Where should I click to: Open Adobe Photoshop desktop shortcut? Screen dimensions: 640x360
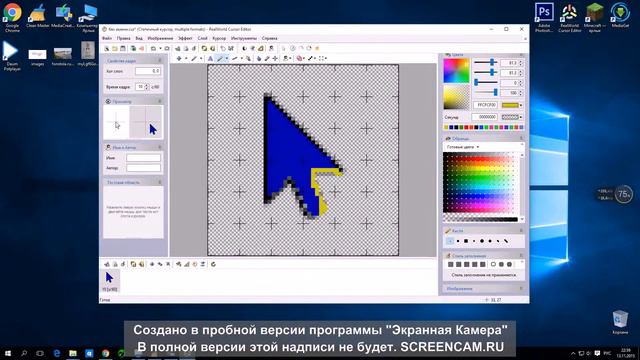point(544,17)
